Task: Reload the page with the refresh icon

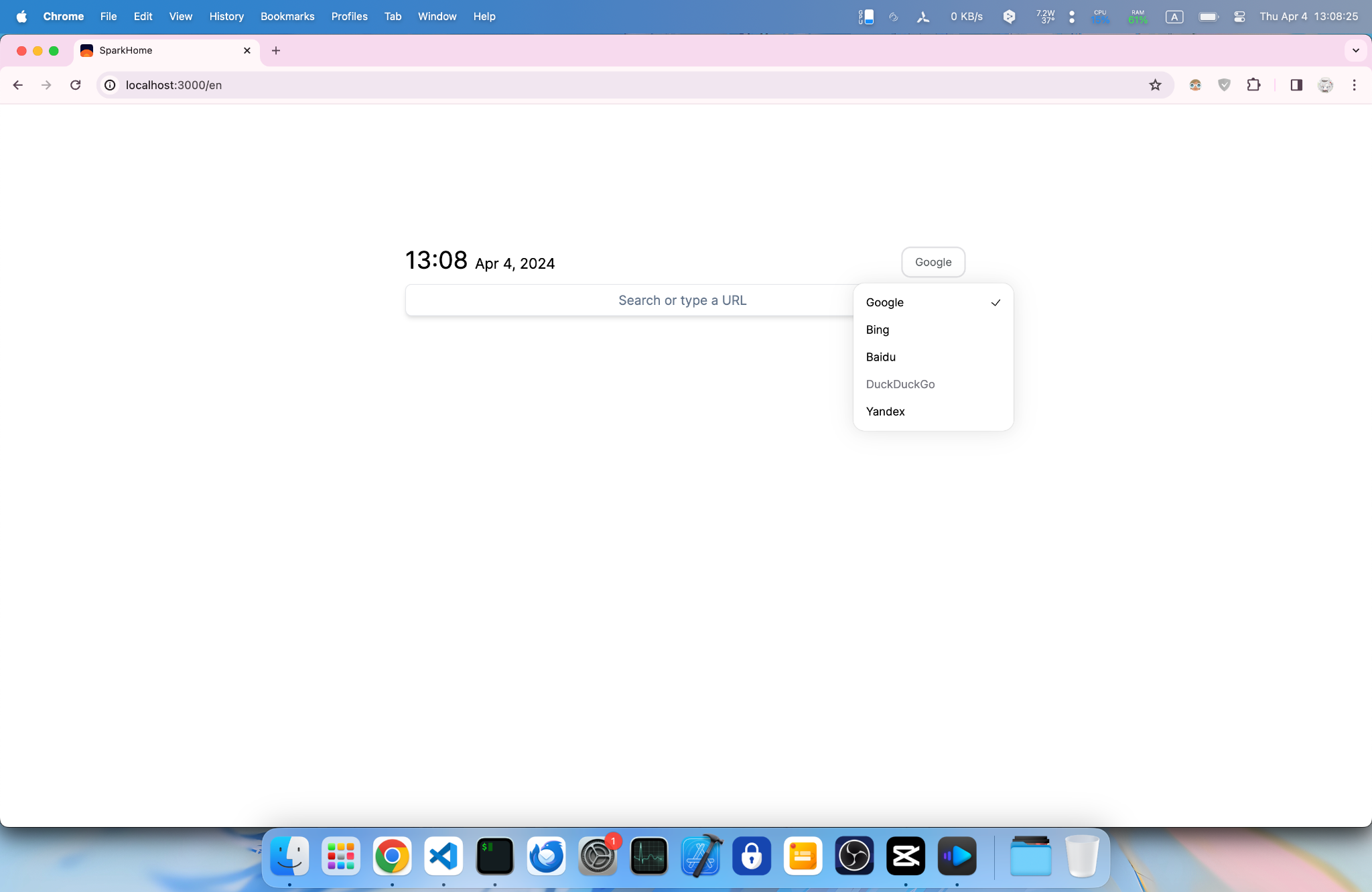Action: coord(76,84)
